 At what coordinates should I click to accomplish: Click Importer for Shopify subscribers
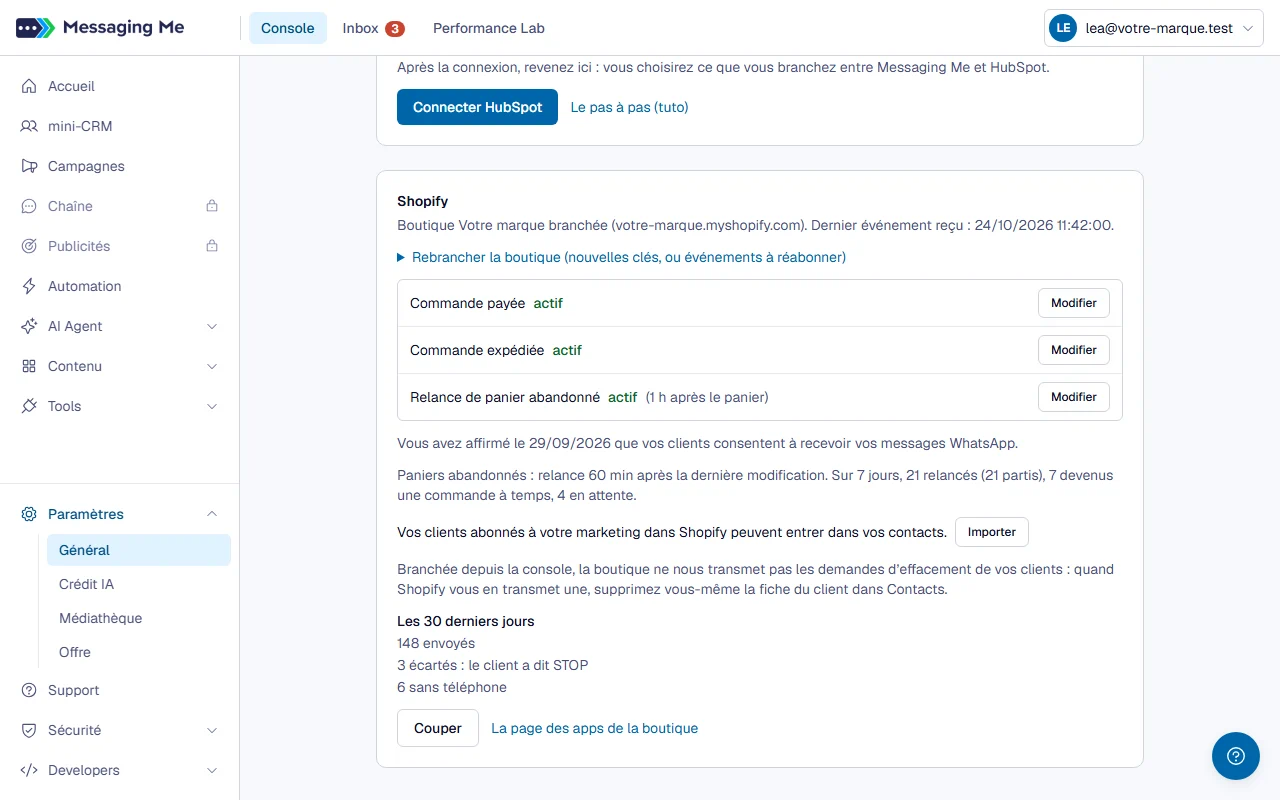pos(992,532)
